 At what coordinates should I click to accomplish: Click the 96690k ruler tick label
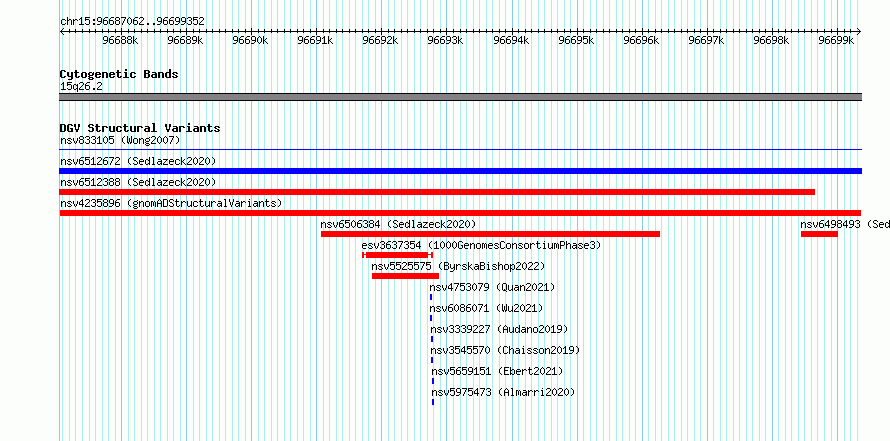250,40
